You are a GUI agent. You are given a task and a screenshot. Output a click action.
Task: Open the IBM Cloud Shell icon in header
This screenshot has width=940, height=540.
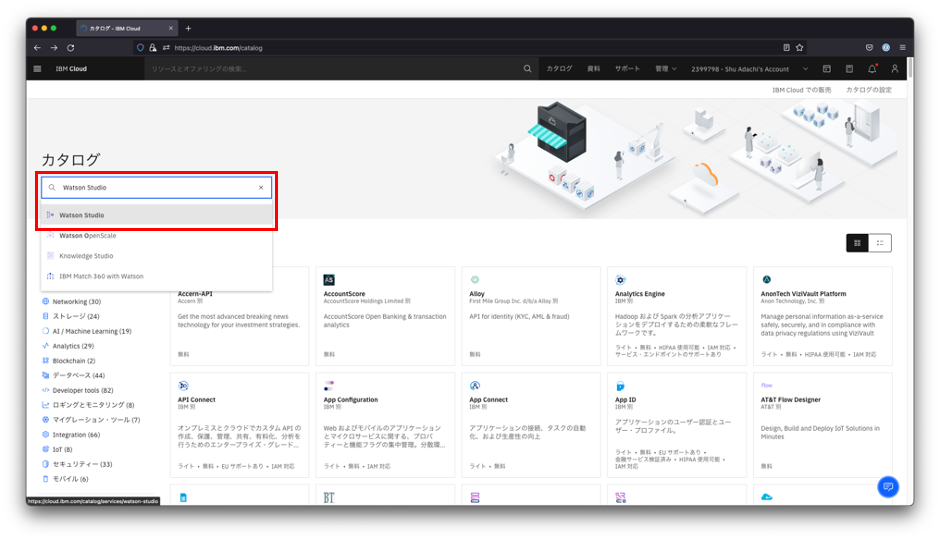(827, 69)
